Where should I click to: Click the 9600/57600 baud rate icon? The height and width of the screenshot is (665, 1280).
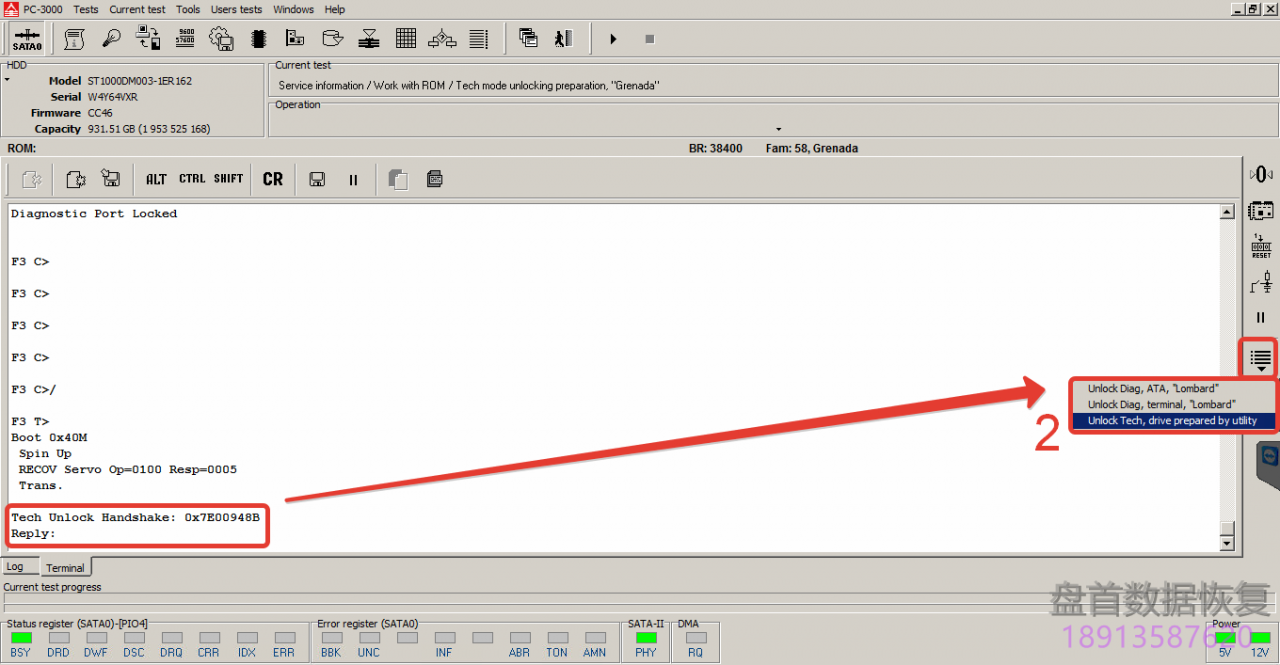pyautogui.click(x=185, y=39)
